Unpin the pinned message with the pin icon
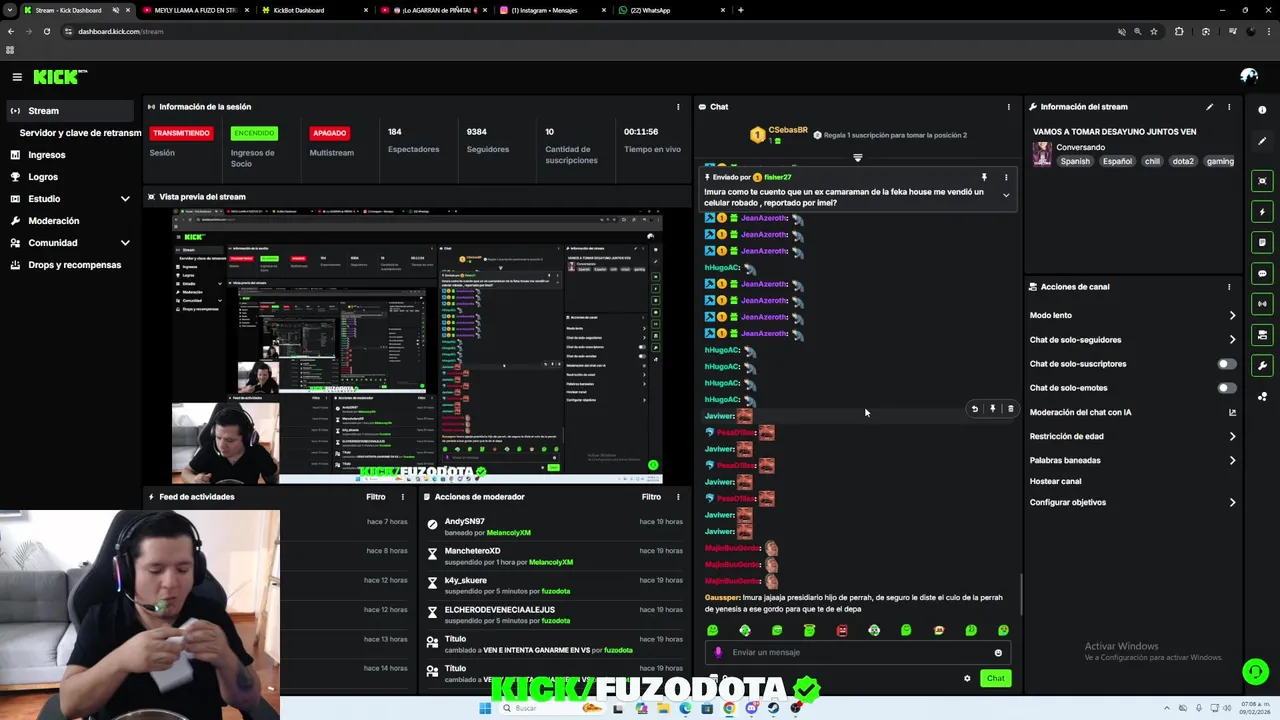 coord(984,177)
